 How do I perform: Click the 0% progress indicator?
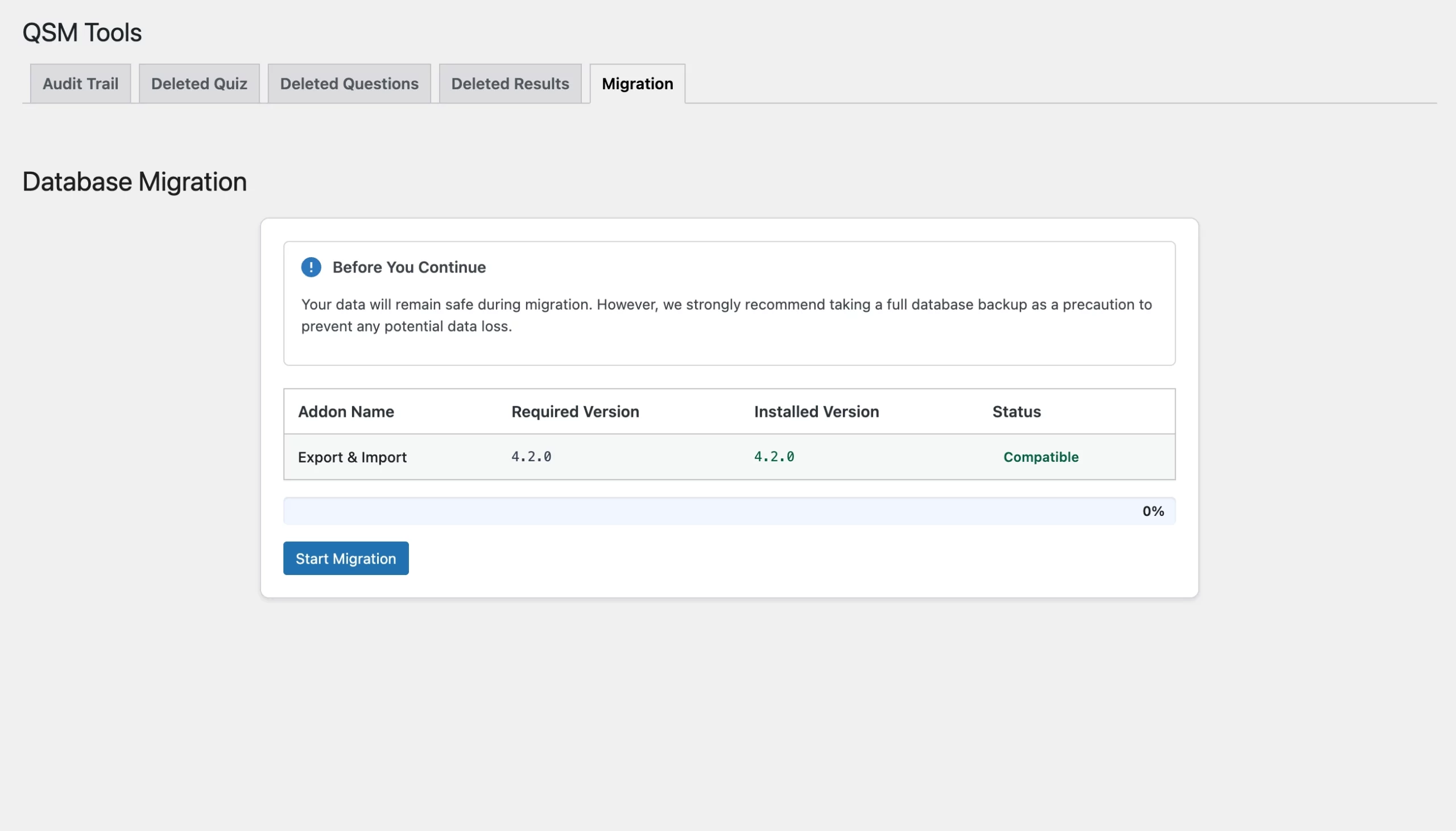1153,510
